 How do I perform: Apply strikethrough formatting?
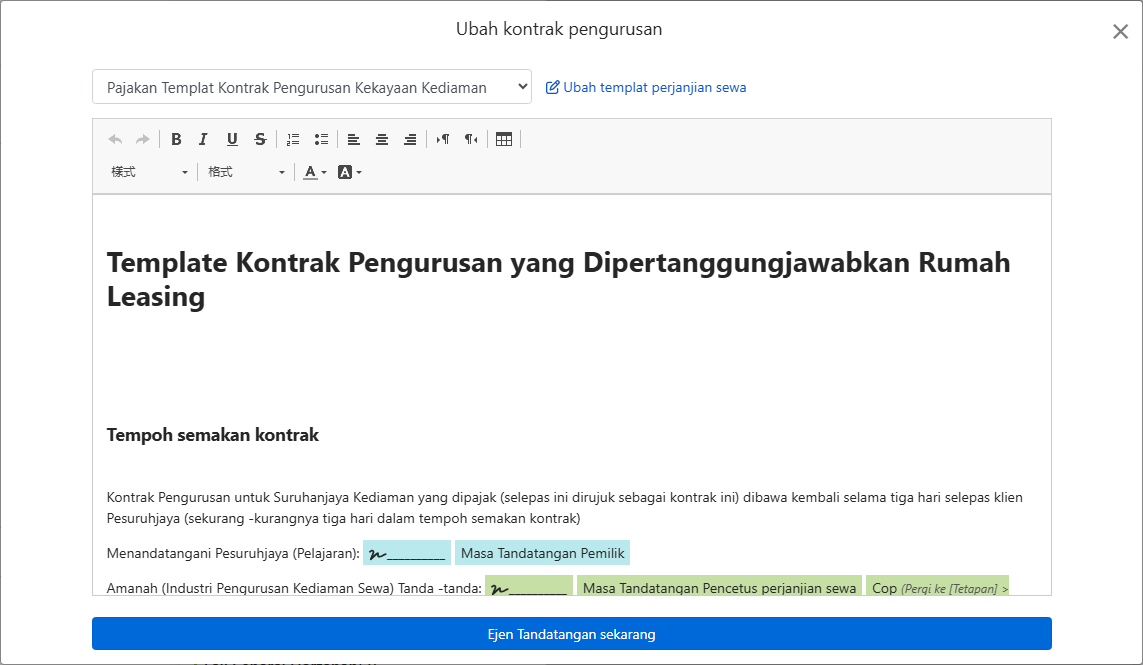click(x=260, y=139)
